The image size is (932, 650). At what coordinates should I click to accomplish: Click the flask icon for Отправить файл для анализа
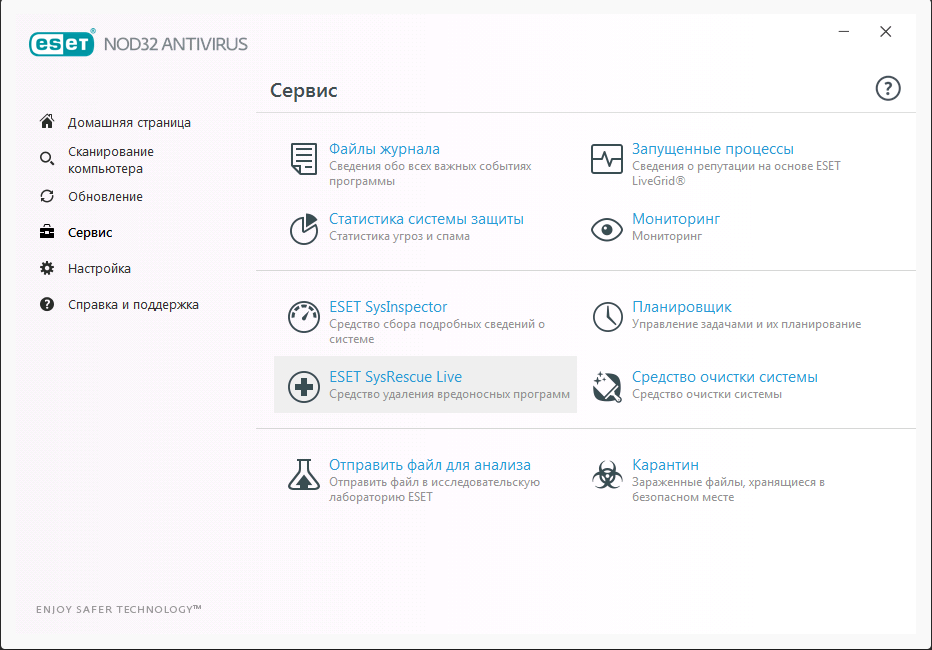(304, 474)
